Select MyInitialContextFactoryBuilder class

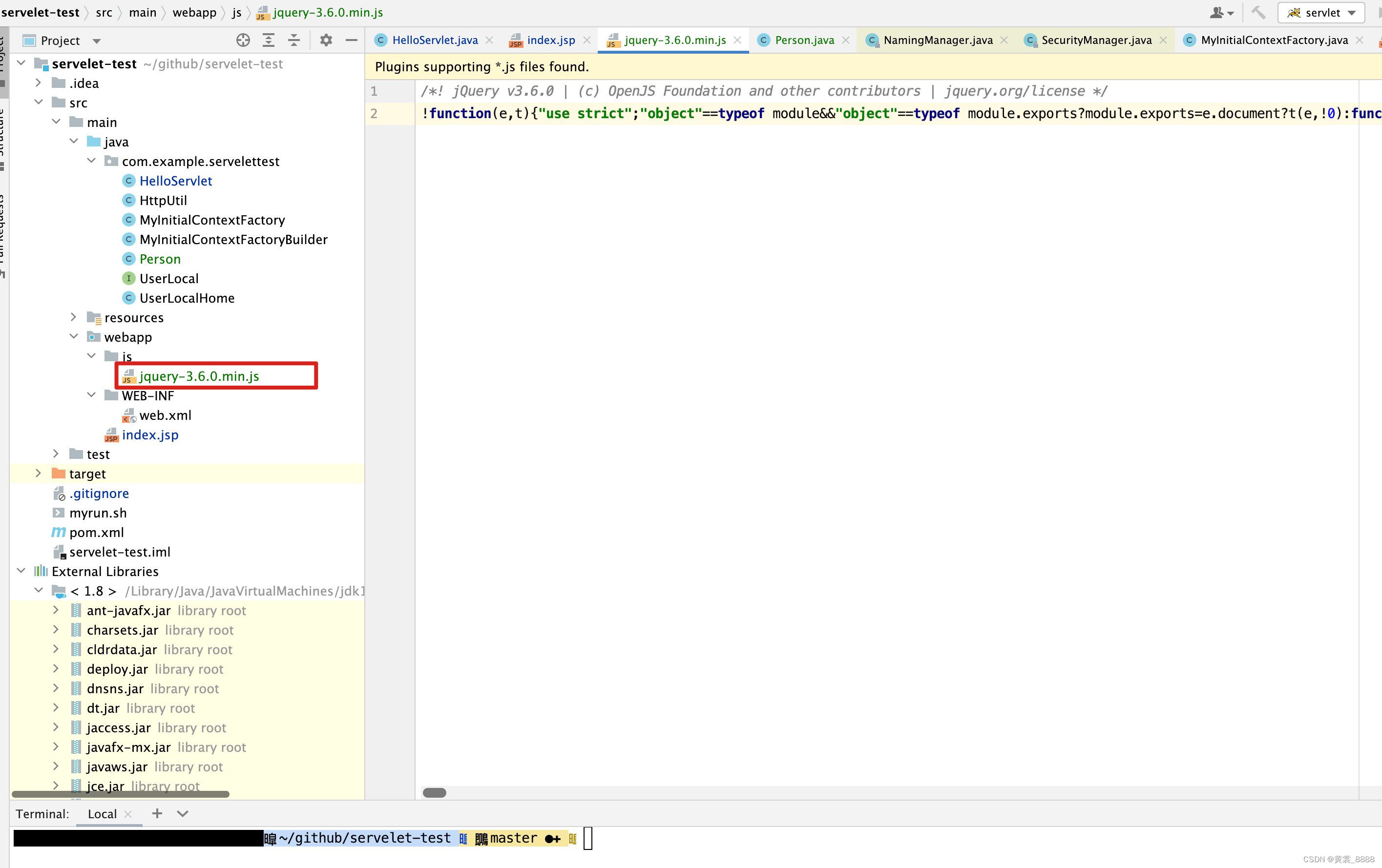[x=233, y=239]
